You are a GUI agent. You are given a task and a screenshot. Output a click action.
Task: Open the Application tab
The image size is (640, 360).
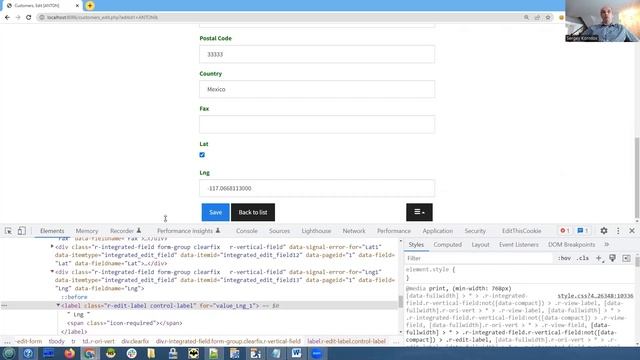coord(438,231)
